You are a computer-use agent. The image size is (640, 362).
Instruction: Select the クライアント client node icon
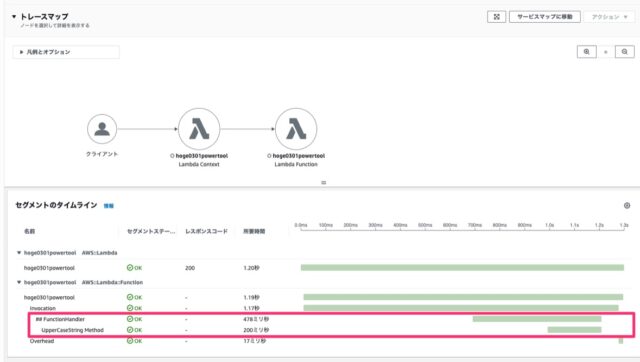pos(102,129)
